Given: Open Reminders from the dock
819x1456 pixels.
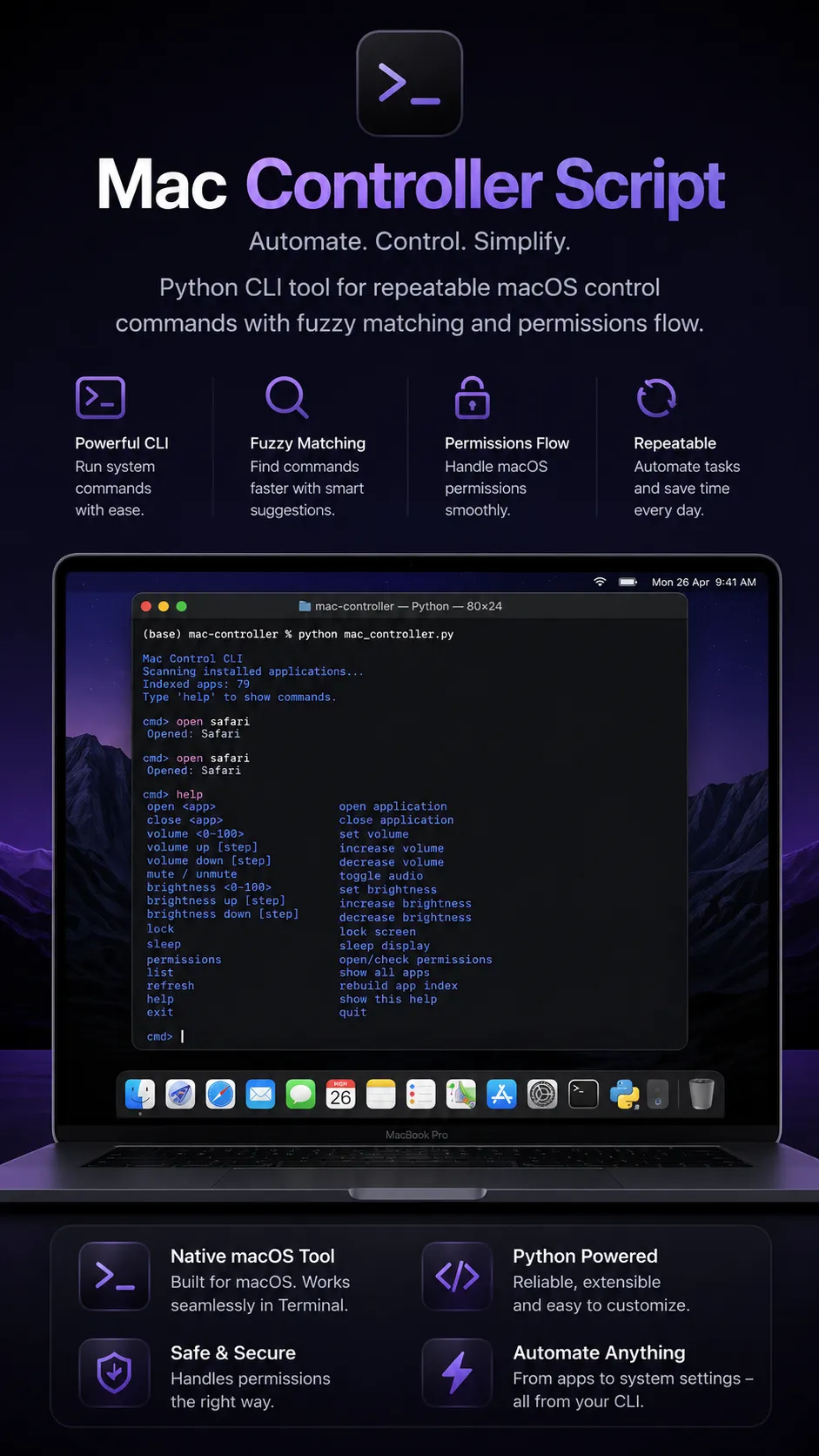Looking at the screenshot, I should click(x=420, y=1095).
